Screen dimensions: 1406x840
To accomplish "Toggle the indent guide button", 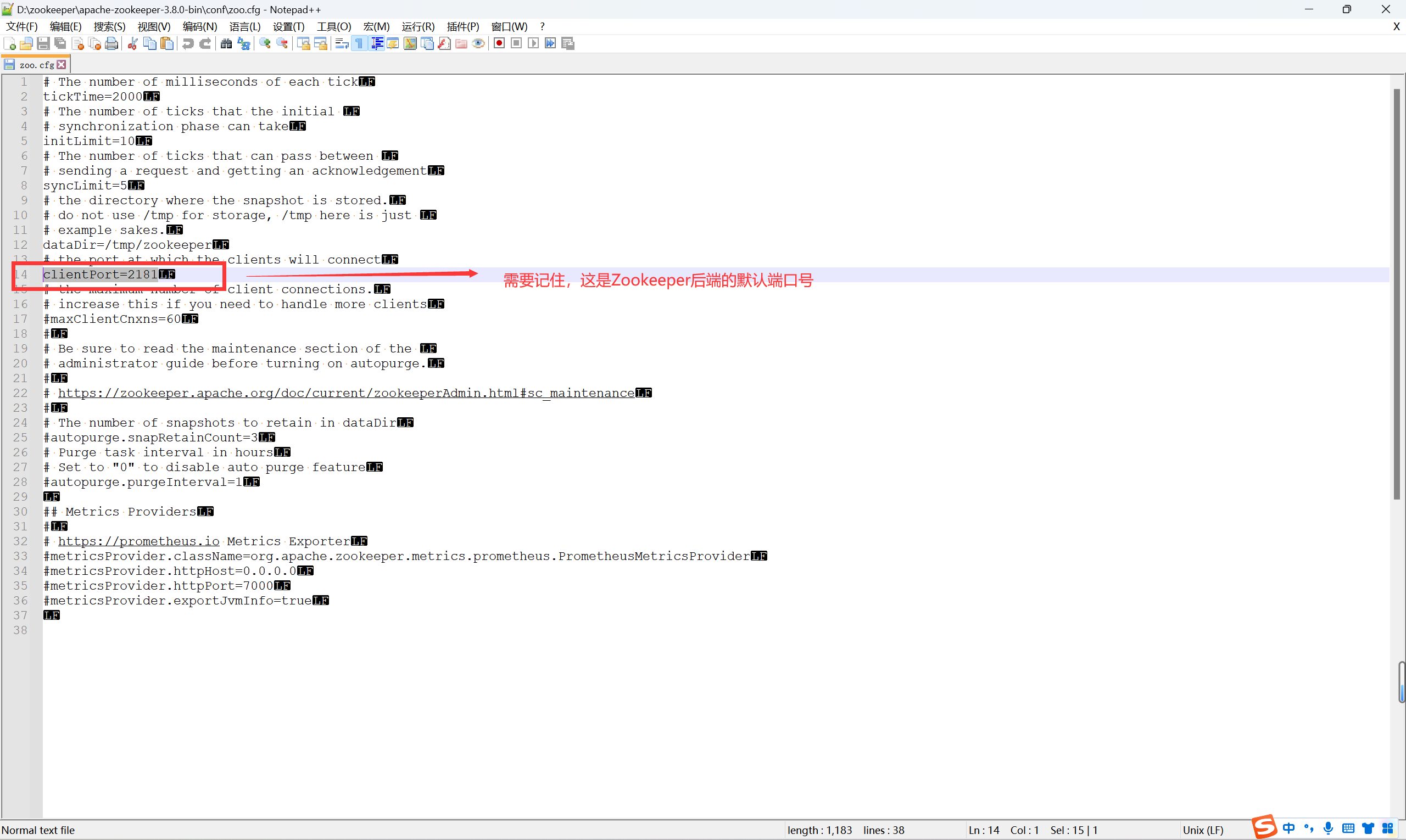I will click(377, 43).
